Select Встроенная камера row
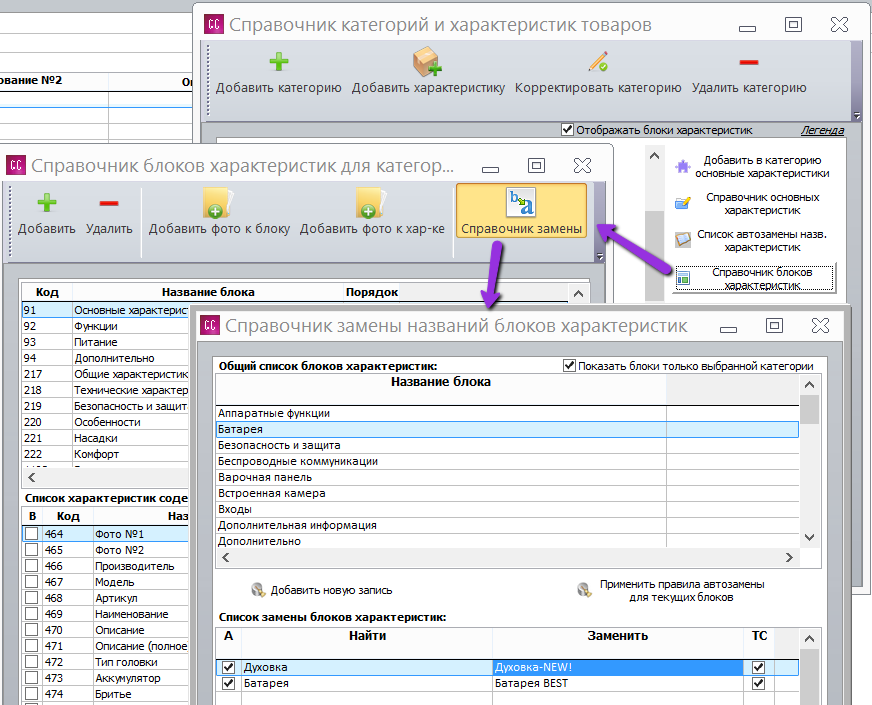This screenshot has width=872, height=705. coord(507,493)
